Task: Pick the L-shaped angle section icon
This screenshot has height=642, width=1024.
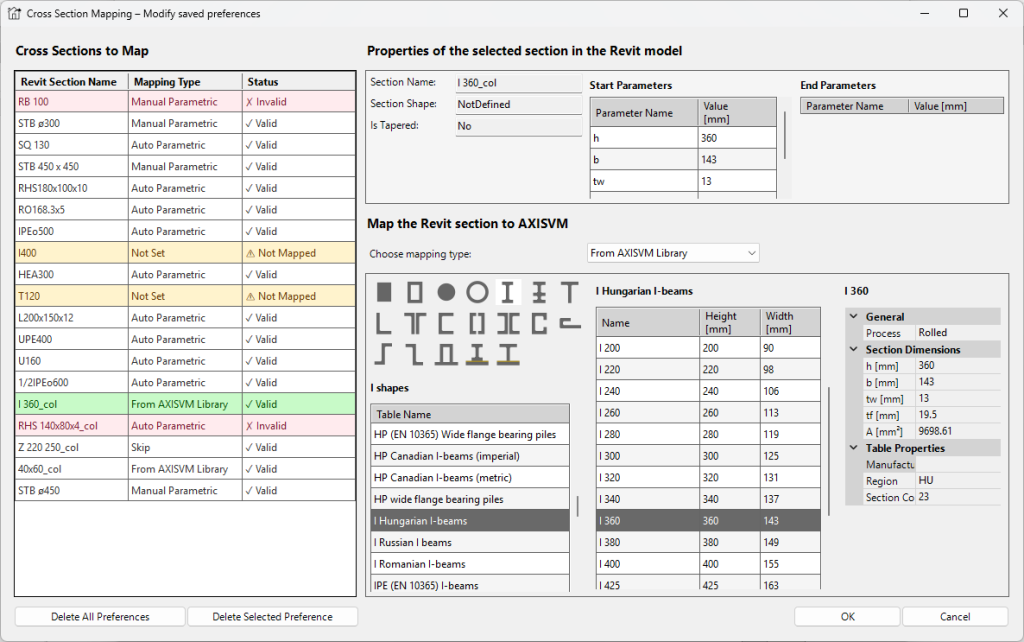Action: coord(385,323)
